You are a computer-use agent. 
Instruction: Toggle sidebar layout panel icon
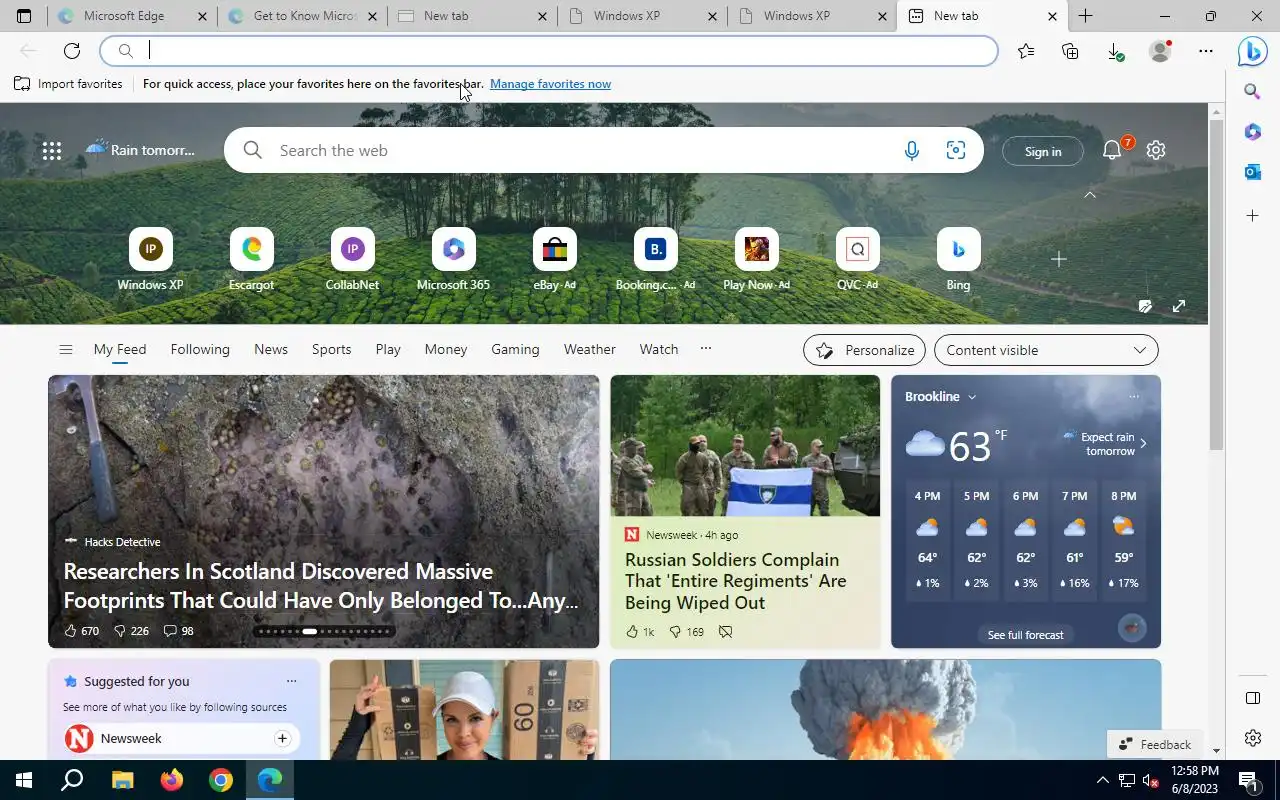1252,698
